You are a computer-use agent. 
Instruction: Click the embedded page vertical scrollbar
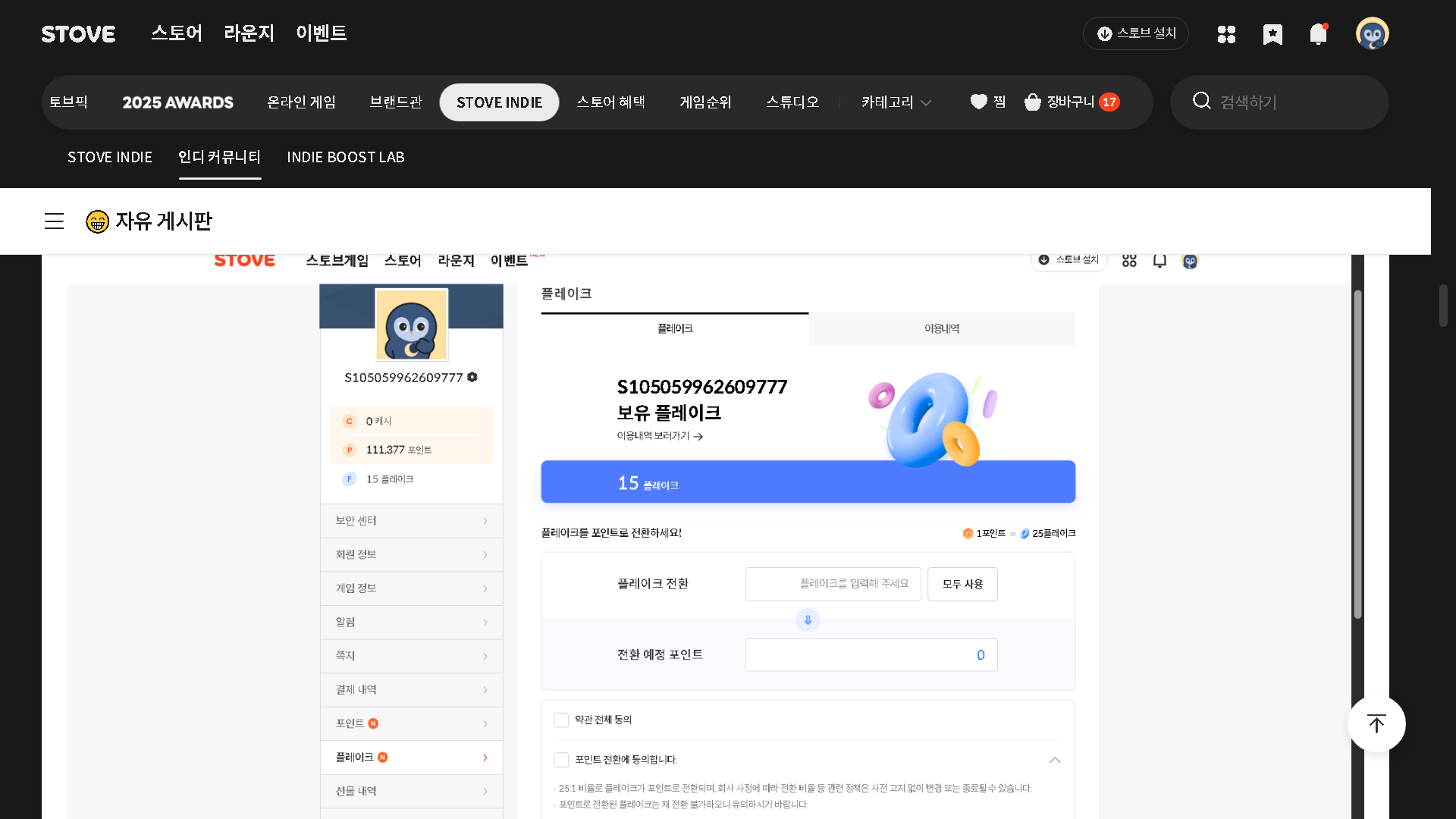coord(1357,455)
